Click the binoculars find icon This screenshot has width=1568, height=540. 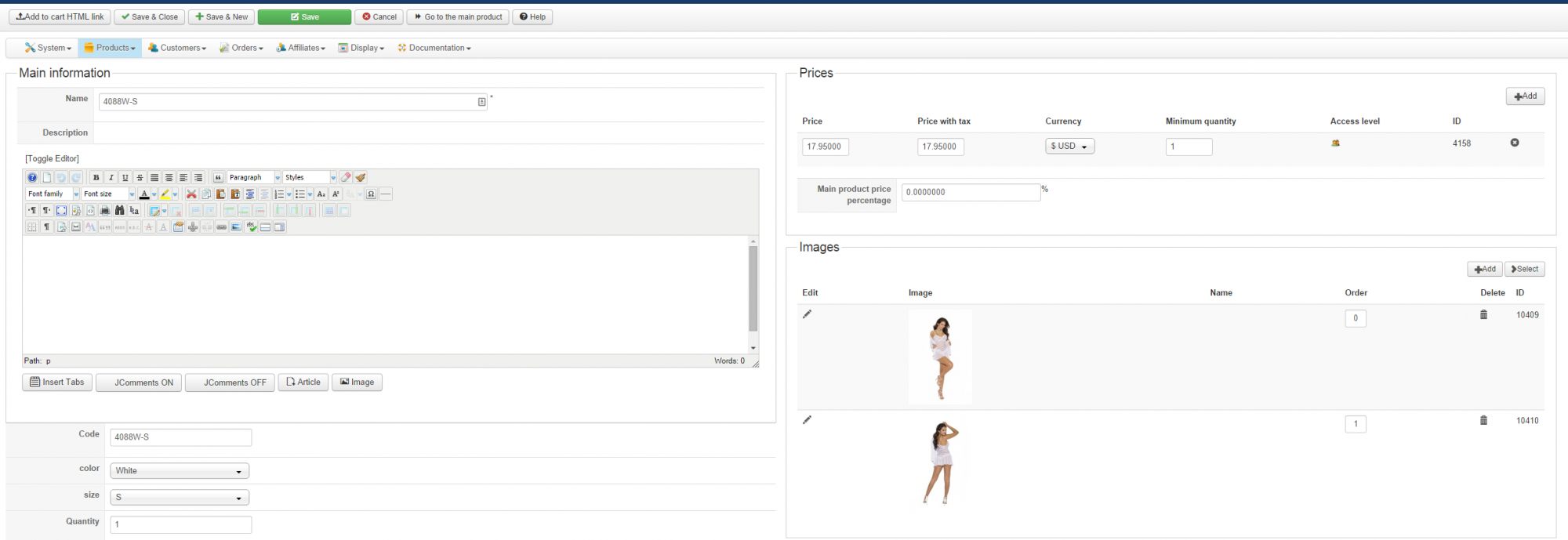(x=119, y=211)
